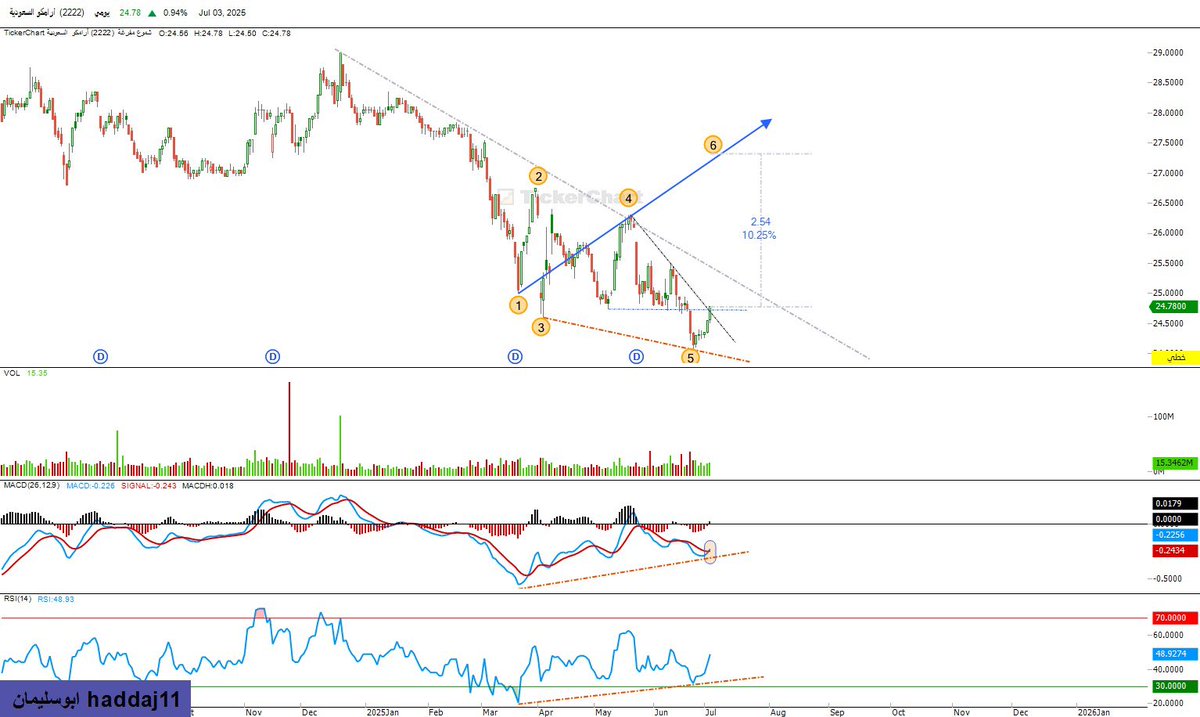Image resolution: width=1200 pixels, height=717 pixels.
Task: Click the 25.500 price axis label
Action: pos(1168,263)
